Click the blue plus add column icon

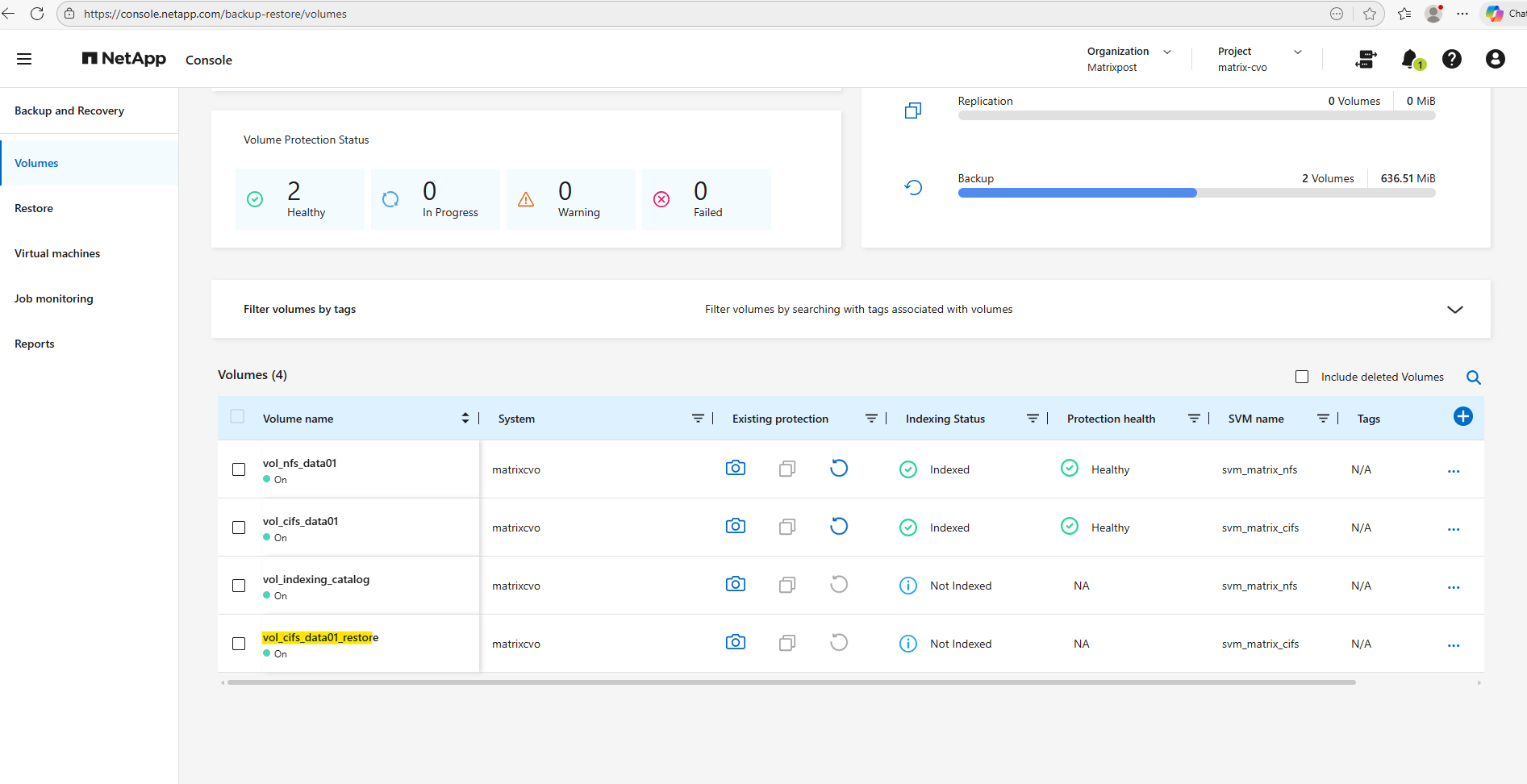click(x=1462, y=416)
